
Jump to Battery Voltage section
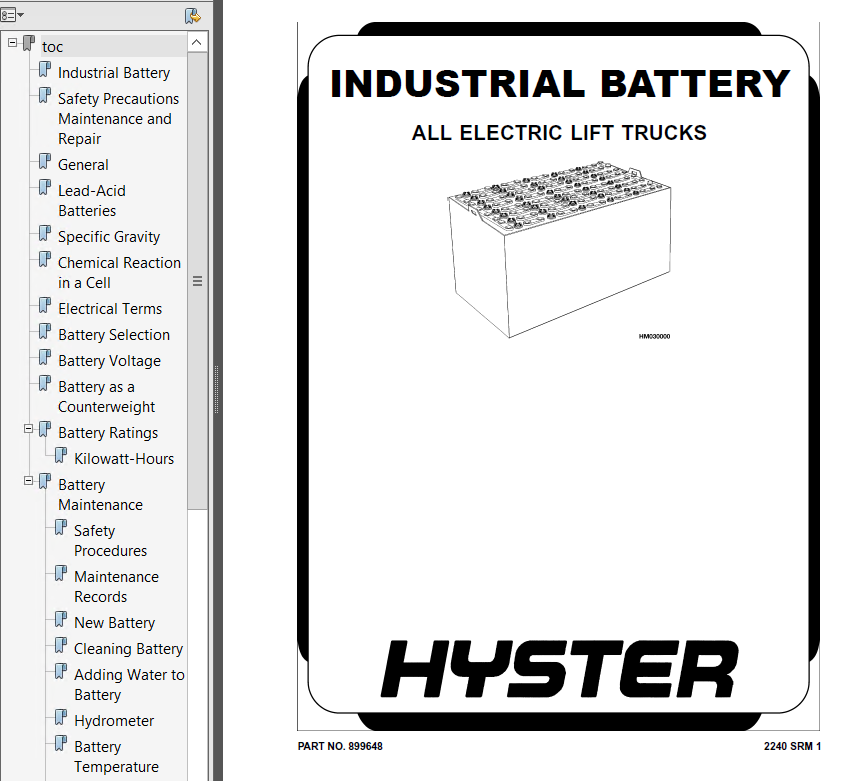pos(110,361)
